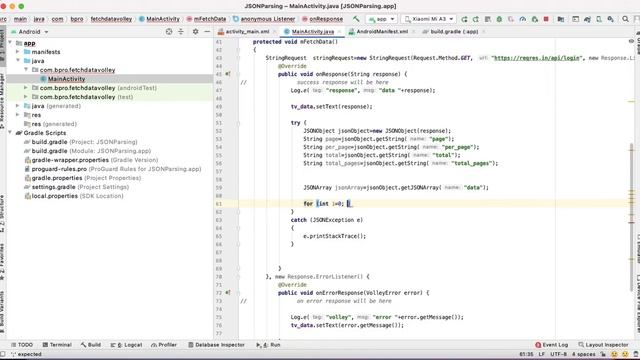Open the SDK Manager icon

pos(611,19)
